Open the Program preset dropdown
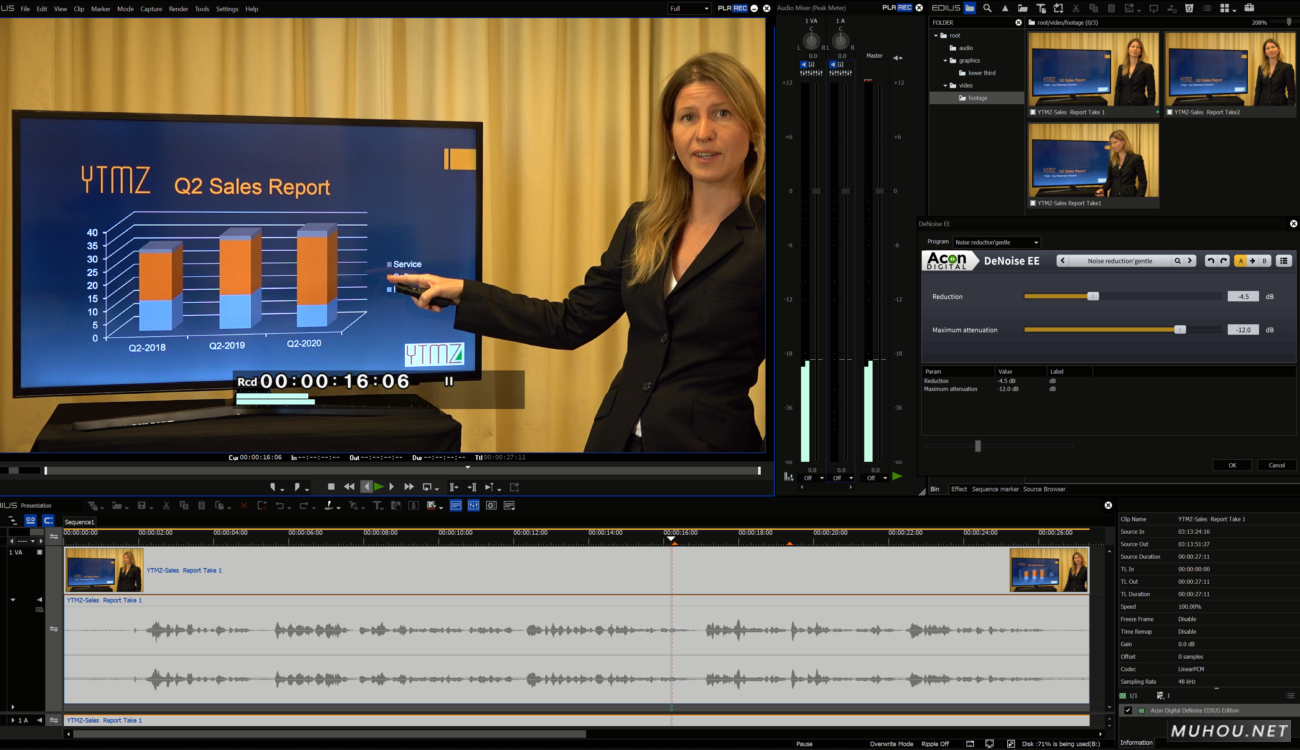 click(996, 242)
